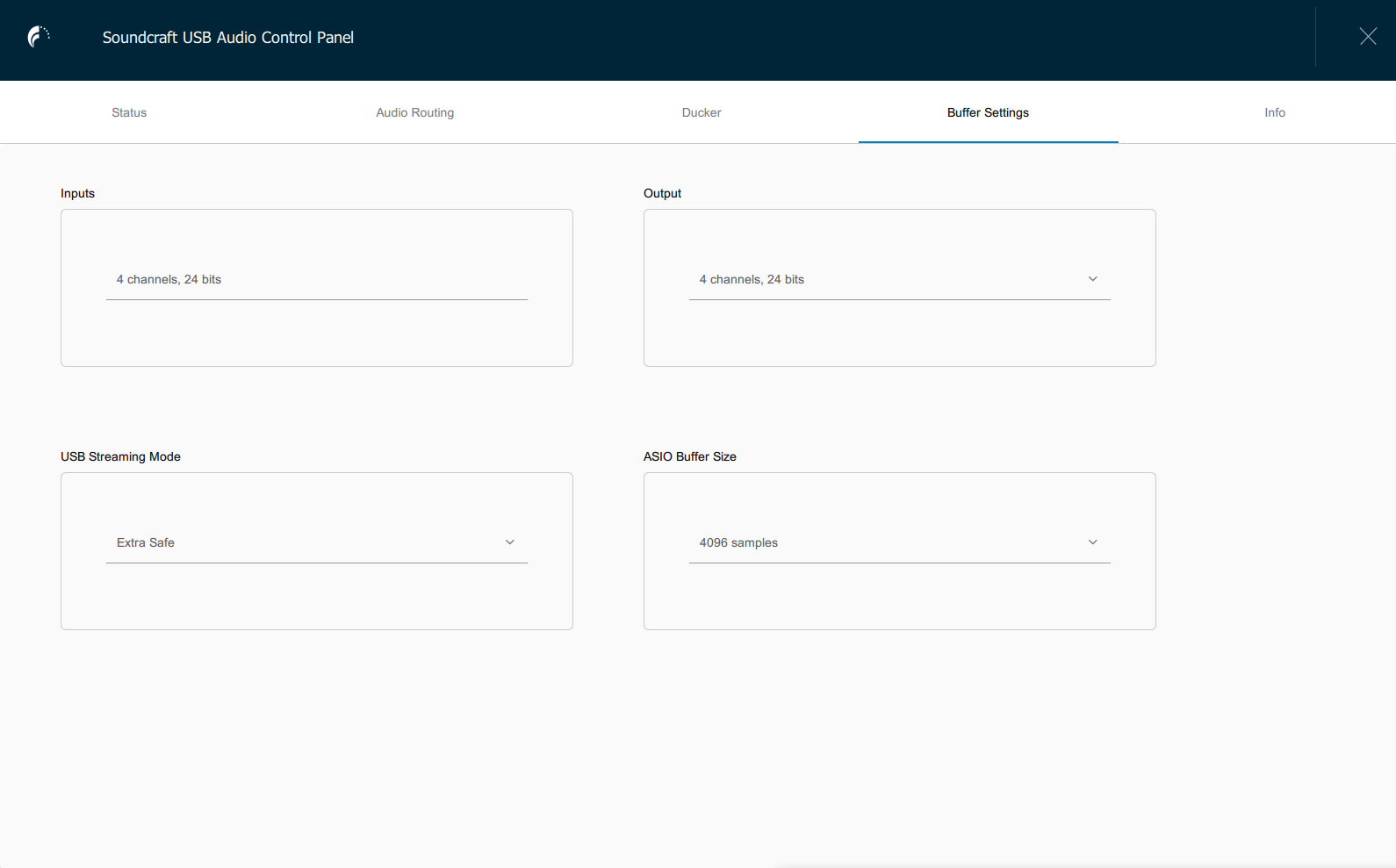Image resolution: width=1396 pixels, height=868 pixels.
Task: Click the USB Streaming Mode label
Action: pos(120,456)
